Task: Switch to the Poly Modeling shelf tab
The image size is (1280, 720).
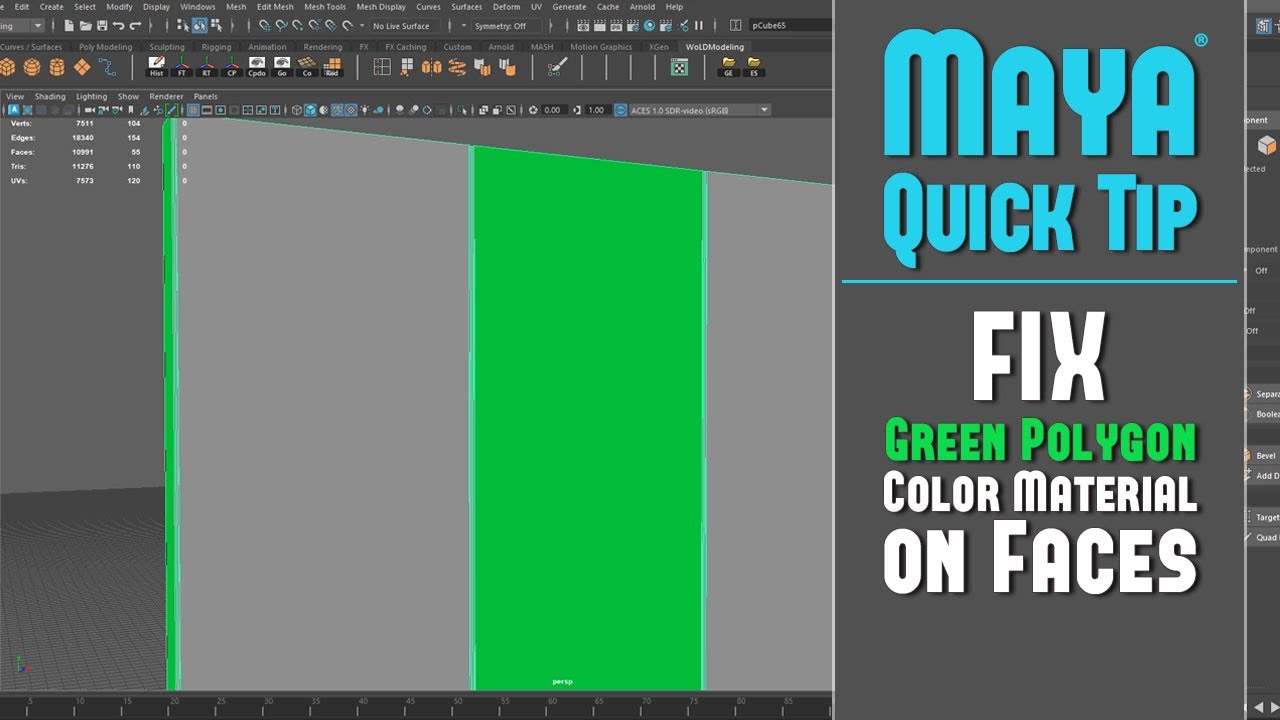Action: pos(106,47)
